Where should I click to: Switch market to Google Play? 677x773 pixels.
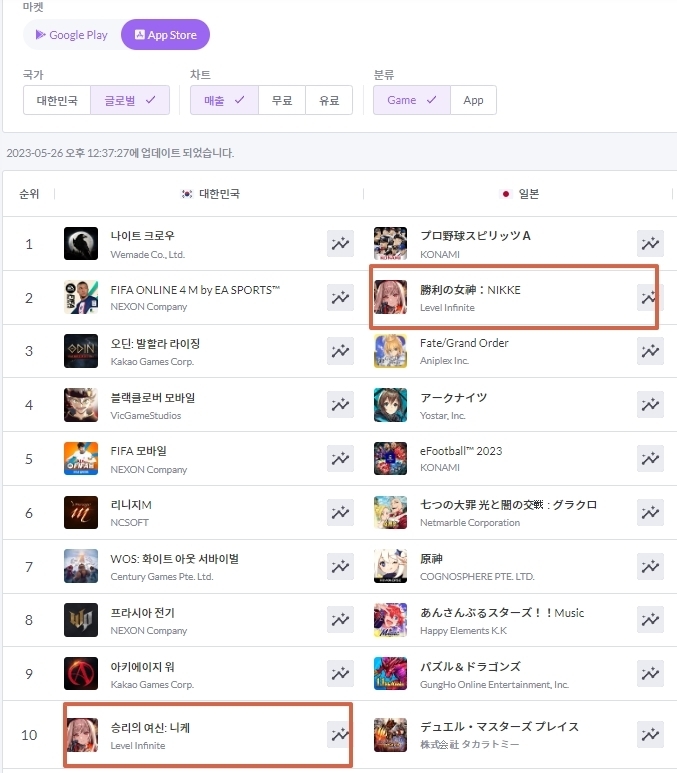click(x=72, y=35)
